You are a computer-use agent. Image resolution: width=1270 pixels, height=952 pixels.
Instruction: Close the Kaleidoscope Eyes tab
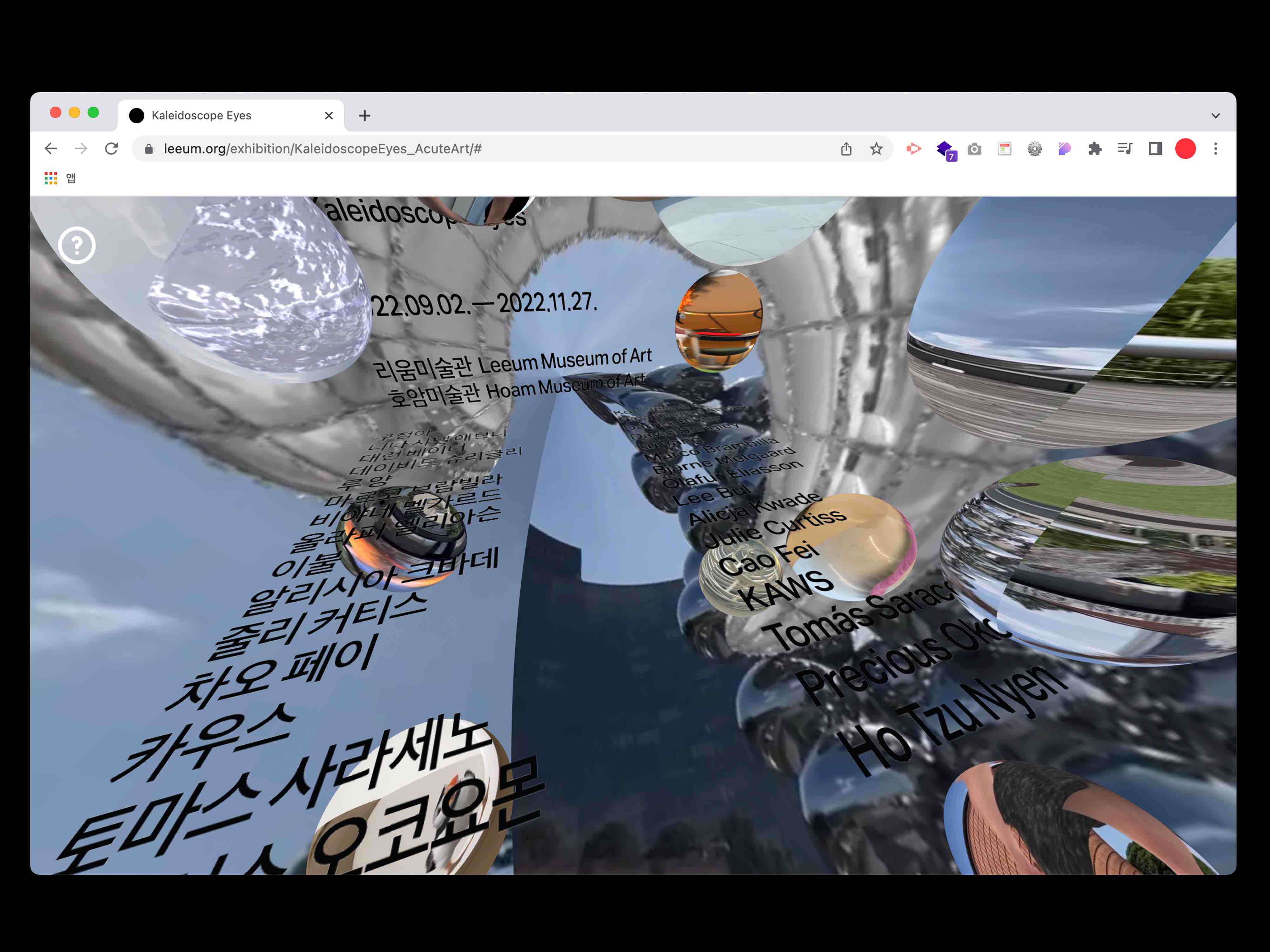tap(329, 116)
